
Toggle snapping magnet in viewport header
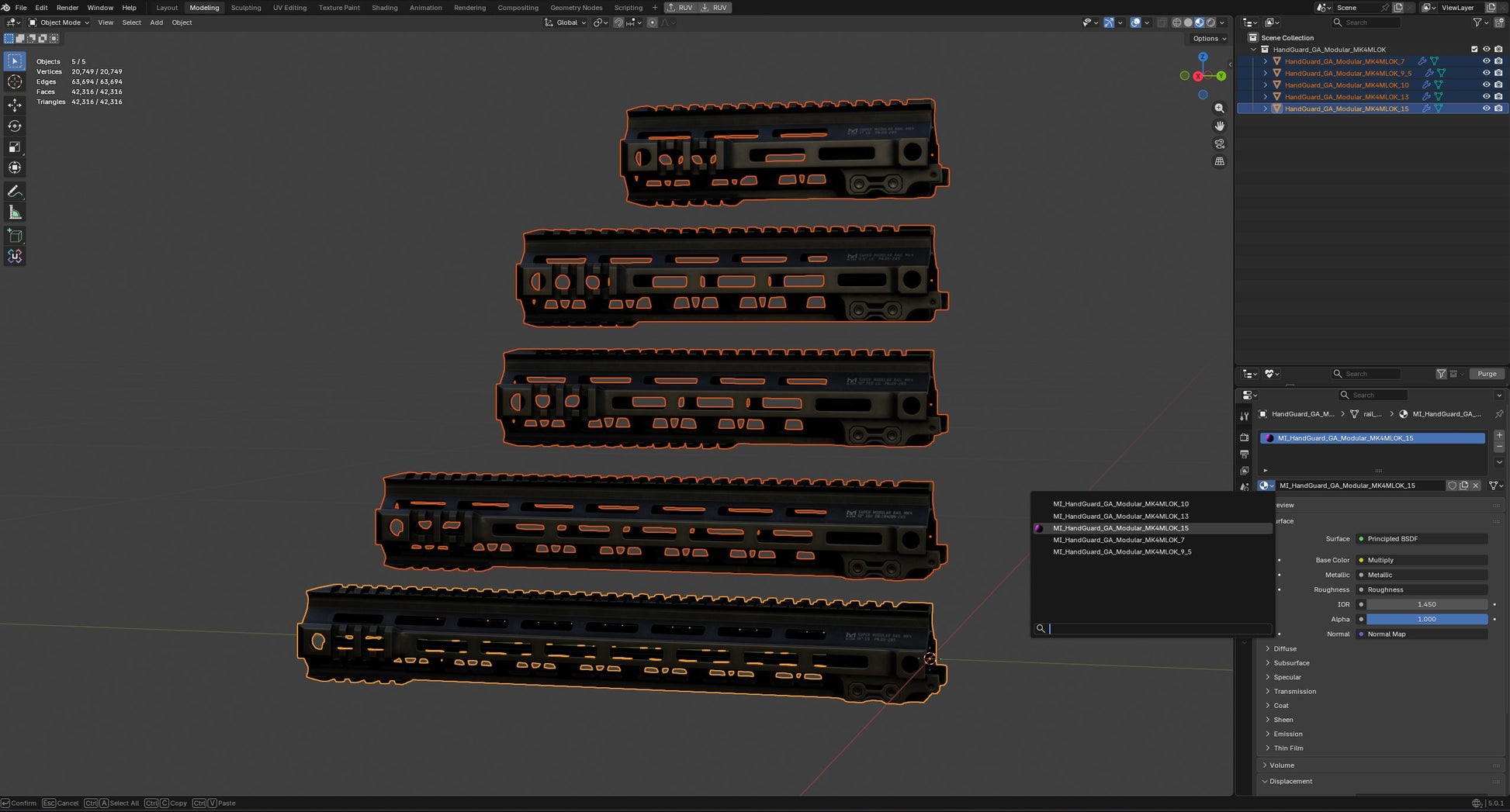(x=618, y=22)
